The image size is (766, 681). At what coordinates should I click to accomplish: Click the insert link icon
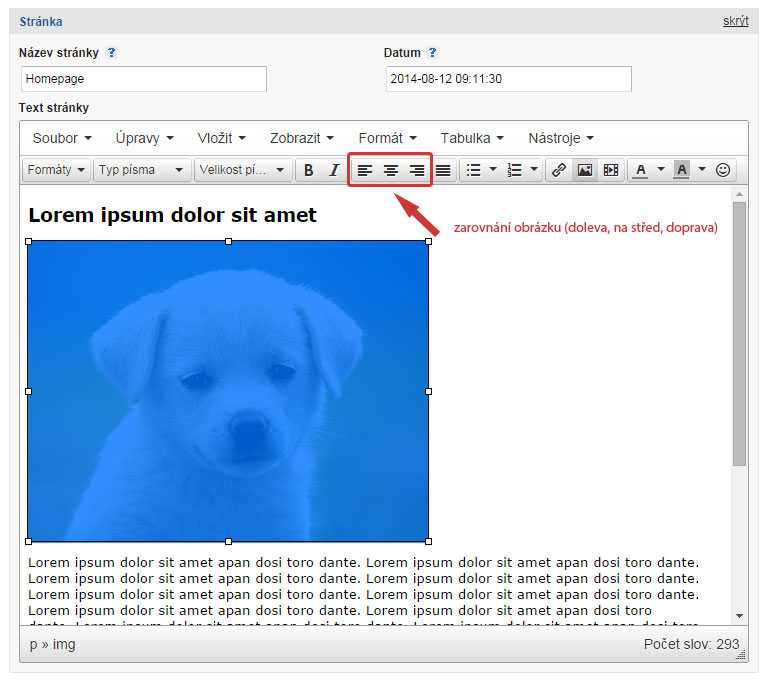click(559, 170)
